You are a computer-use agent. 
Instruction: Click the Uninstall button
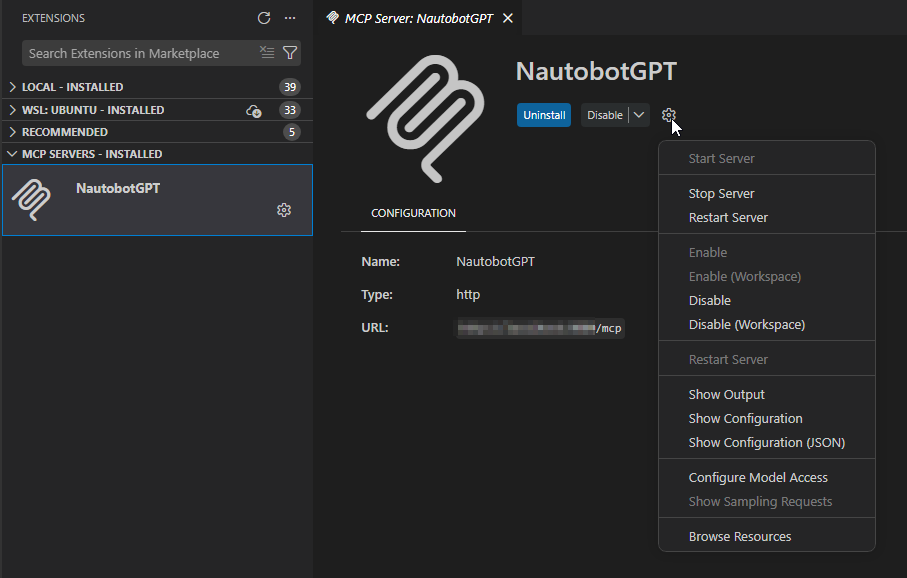(x=544, y=115)
